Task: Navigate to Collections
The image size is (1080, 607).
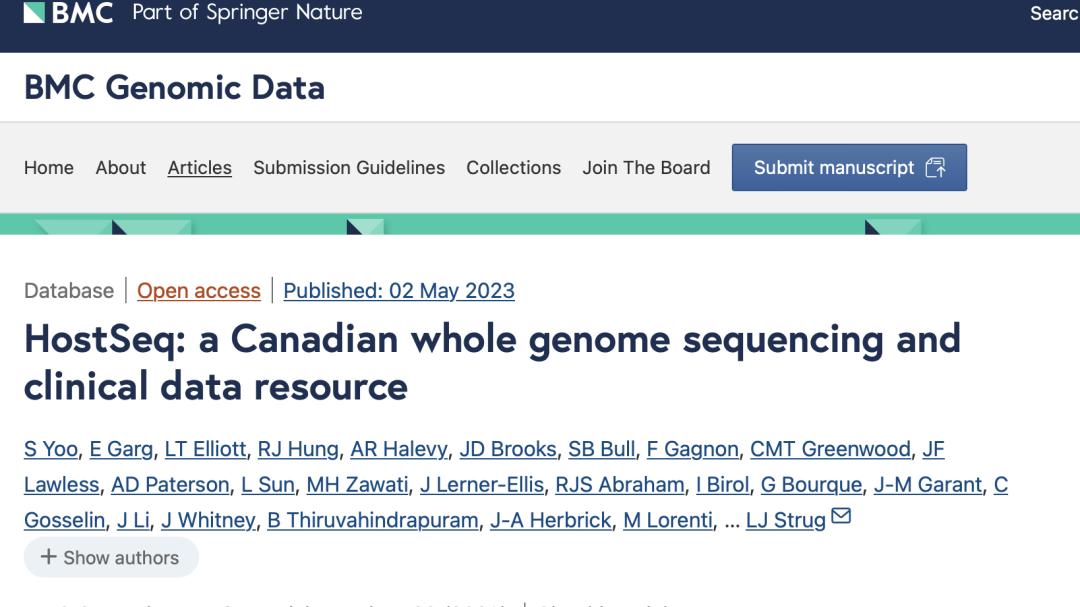Action: (x=514, y=168)
